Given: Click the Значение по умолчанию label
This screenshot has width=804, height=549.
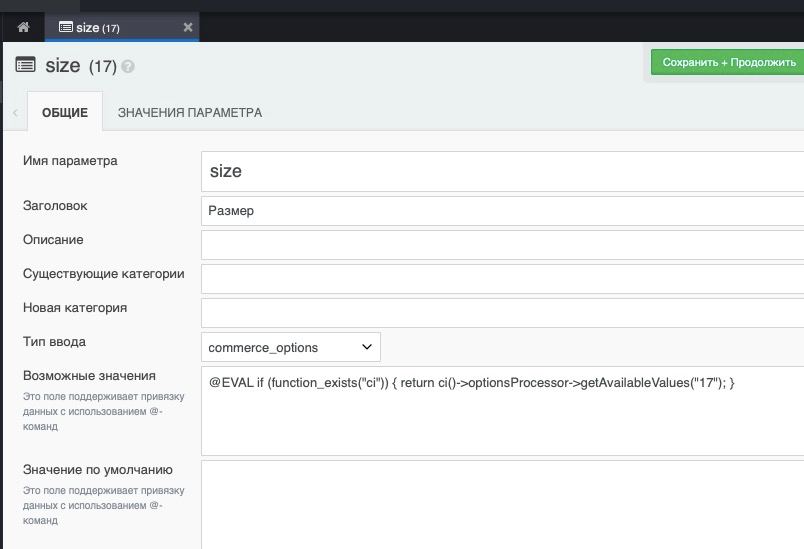Looking at the screenshot, I should [x=98, y=470].
